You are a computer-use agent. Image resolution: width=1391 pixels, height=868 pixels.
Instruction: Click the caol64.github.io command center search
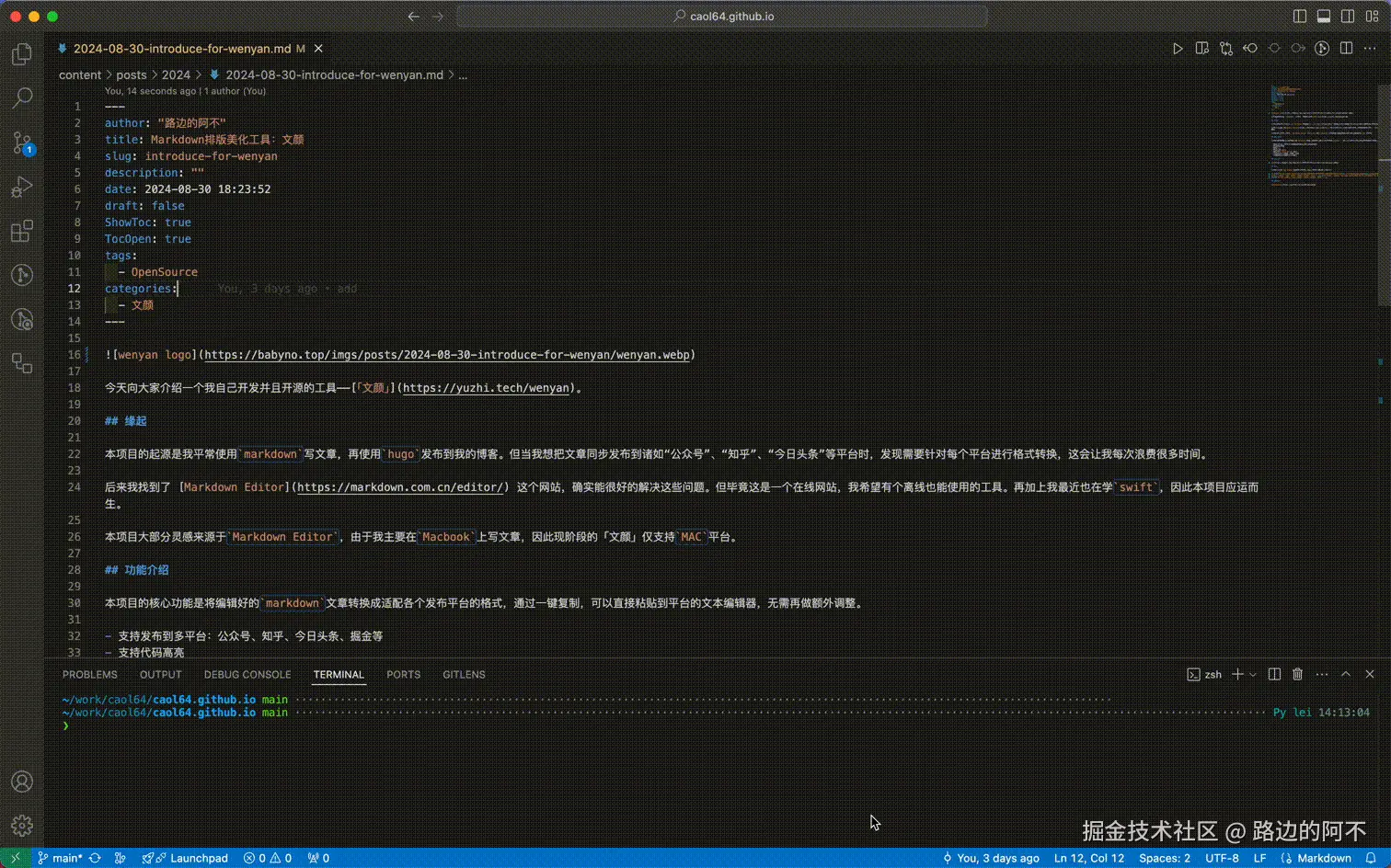coord(722,17)
